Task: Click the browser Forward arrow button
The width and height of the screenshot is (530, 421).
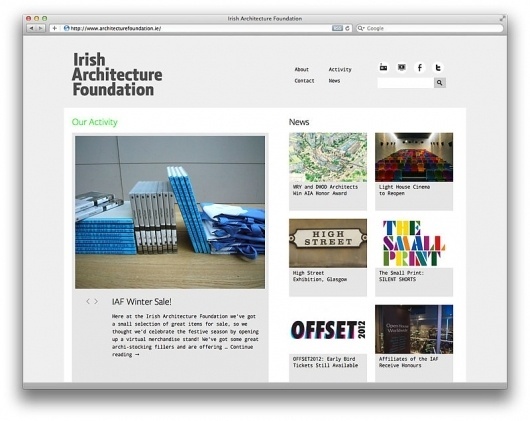Action: (x=40, y=28)
